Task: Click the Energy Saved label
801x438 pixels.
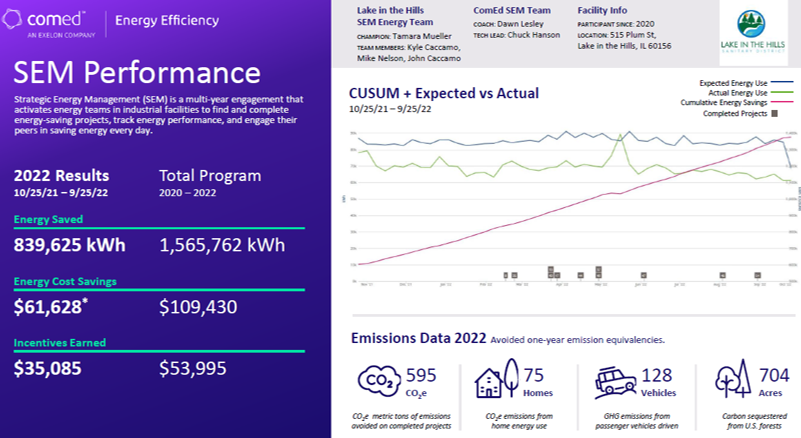Action: pyautogui.click(x=48, y=219)
